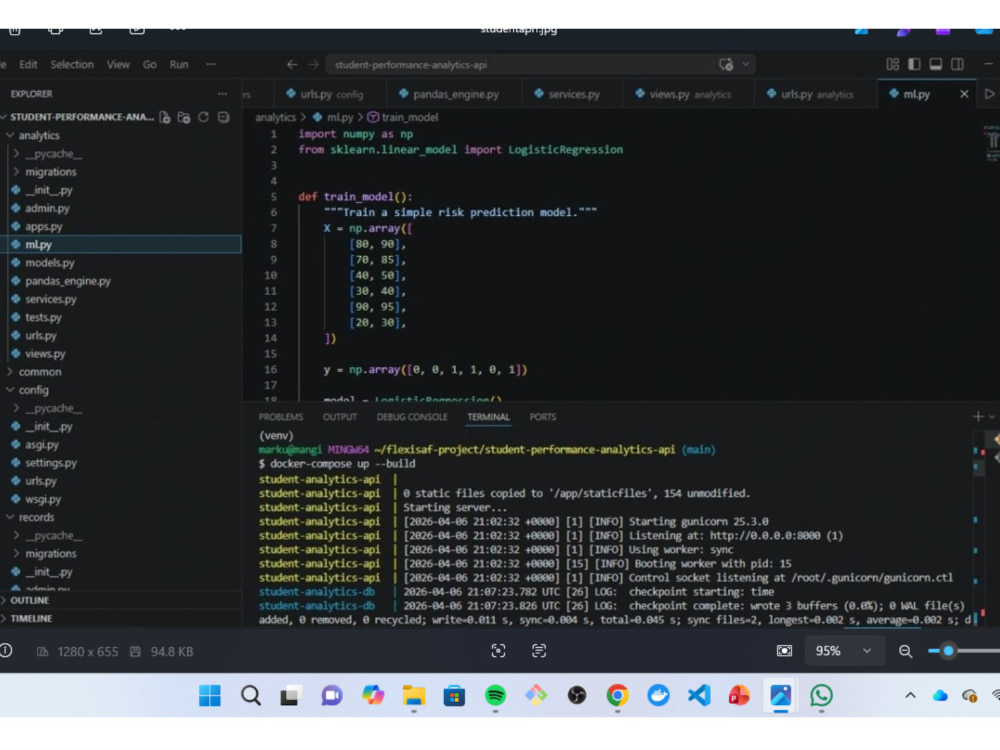1000x750 pixels.
Task: Go back using the editor navigation arrow
Action: pos(292,64)
